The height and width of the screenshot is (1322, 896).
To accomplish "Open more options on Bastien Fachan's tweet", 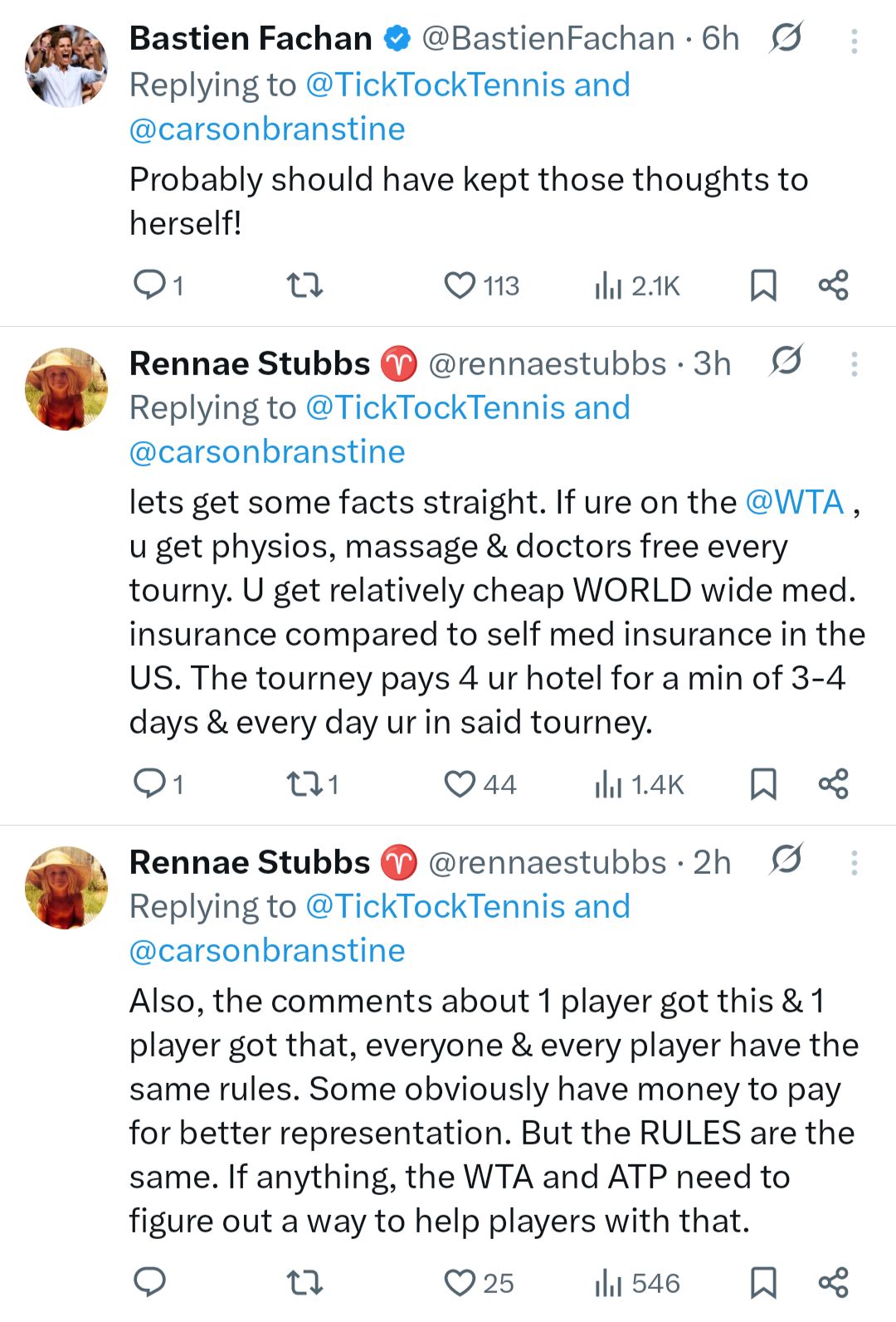I will pyautogui.click(x=854, y=41).
